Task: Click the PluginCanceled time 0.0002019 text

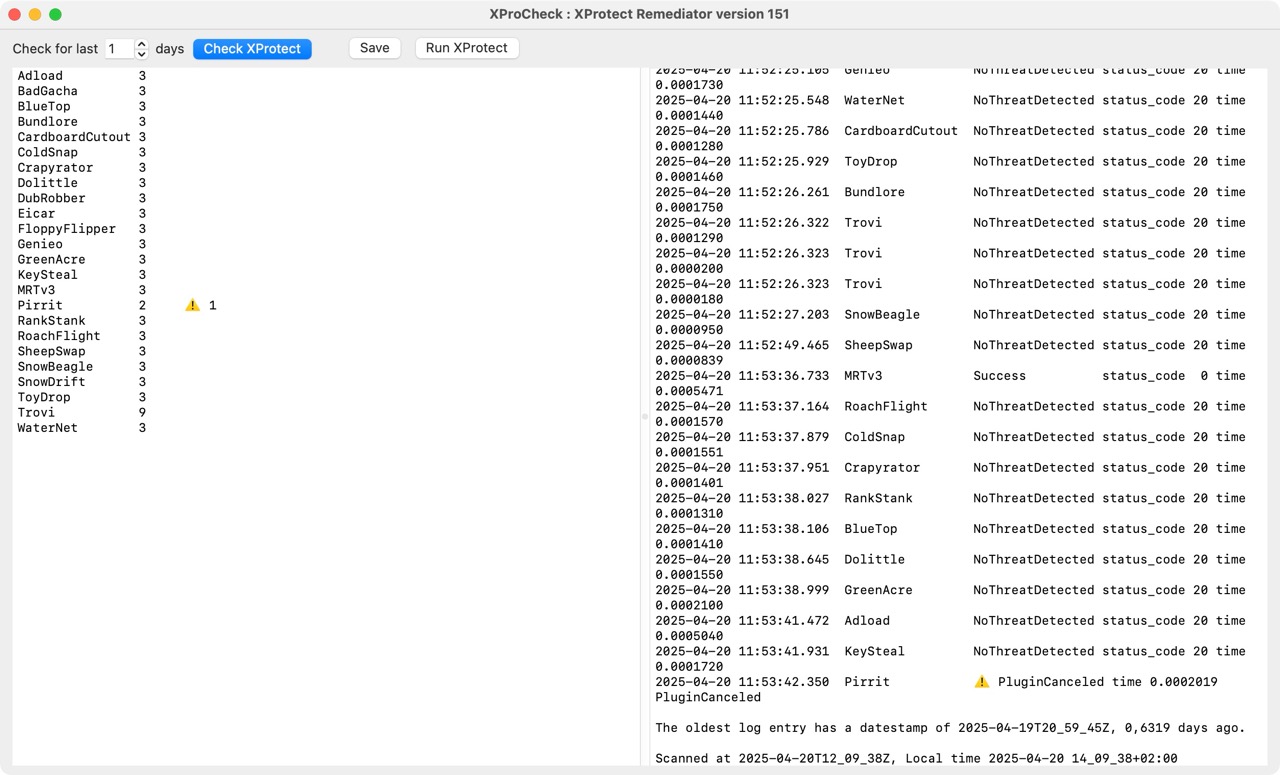Action: tap(1108, 682)
